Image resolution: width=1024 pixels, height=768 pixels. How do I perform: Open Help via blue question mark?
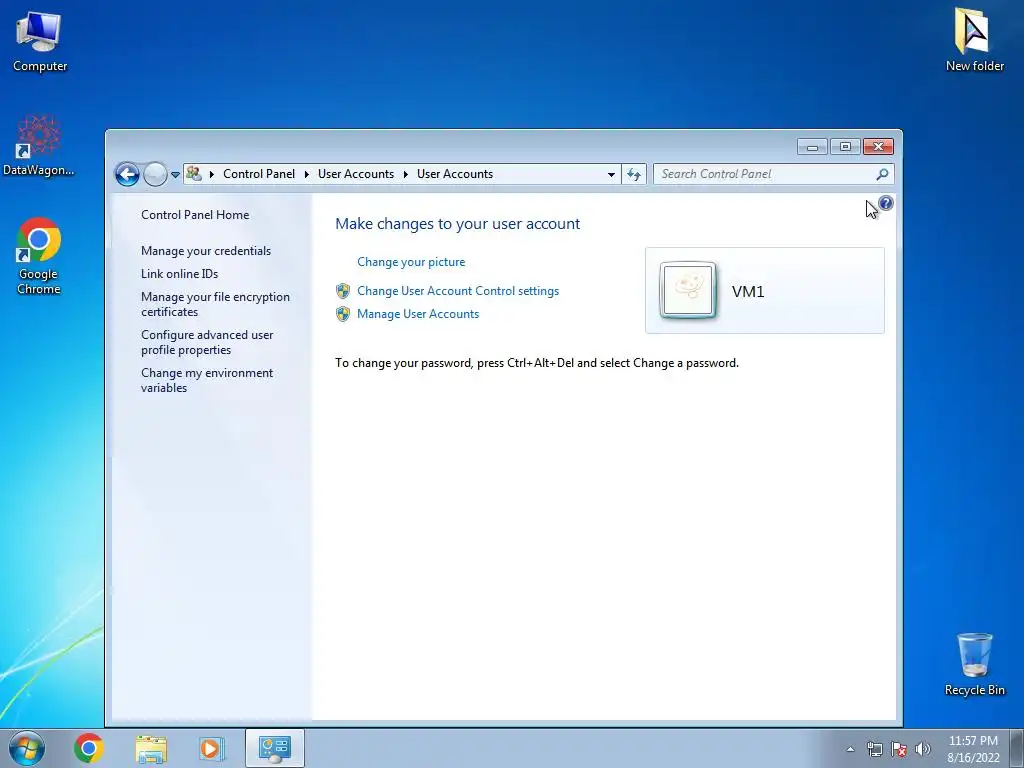point(886,203)
